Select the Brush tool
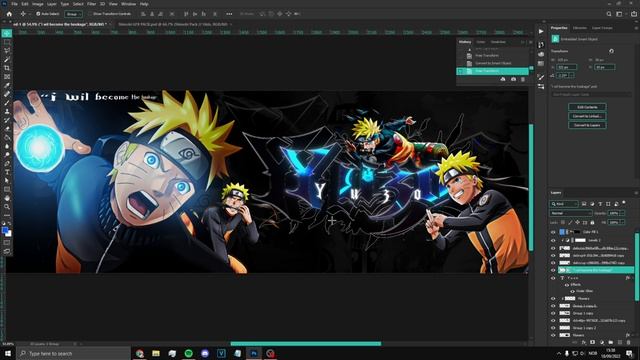The image size is (640, 360). pos(7,102)
